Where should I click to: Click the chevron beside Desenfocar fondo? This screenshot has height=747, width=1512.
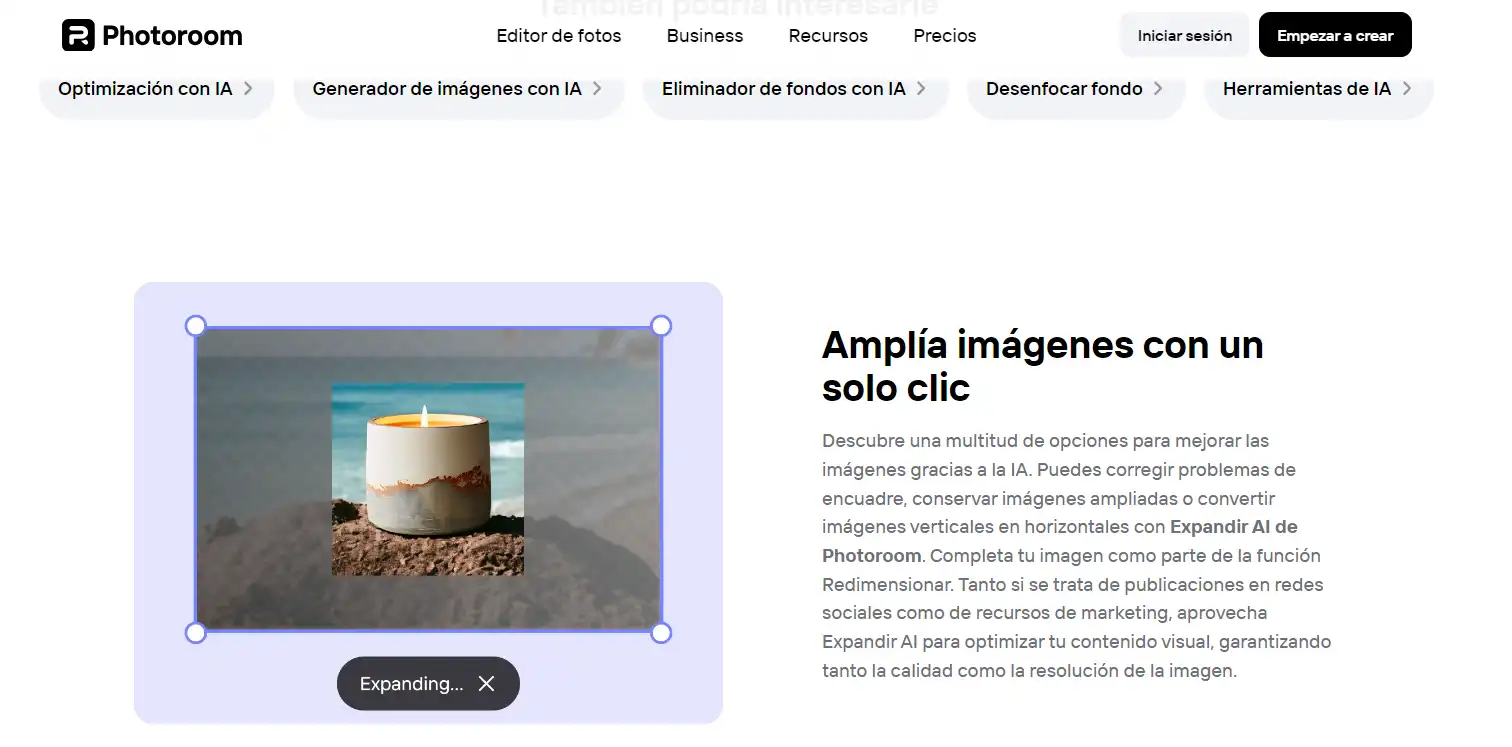(x=1158, y=88)
